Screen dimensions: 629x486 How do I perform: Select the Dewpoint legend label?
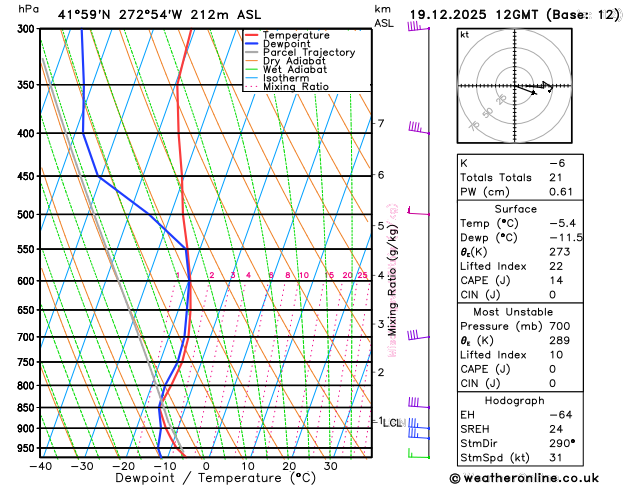(x=286, y=44)
